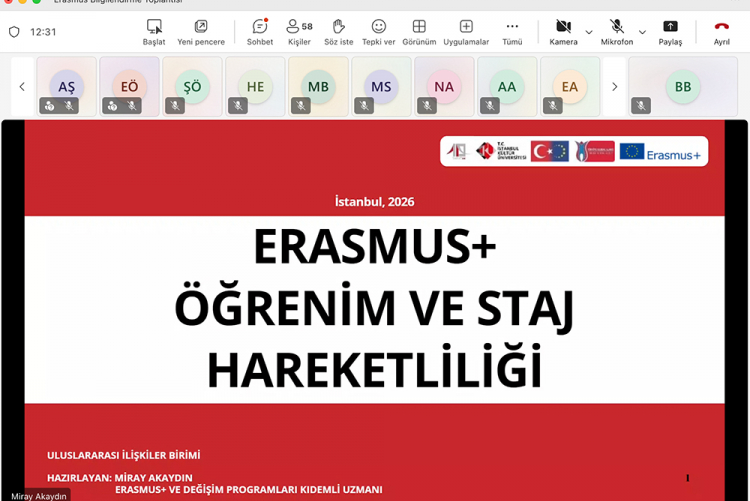Select participant ŞÖ tile
Viewport: 750px width, 501px height.
pos(192,87)
